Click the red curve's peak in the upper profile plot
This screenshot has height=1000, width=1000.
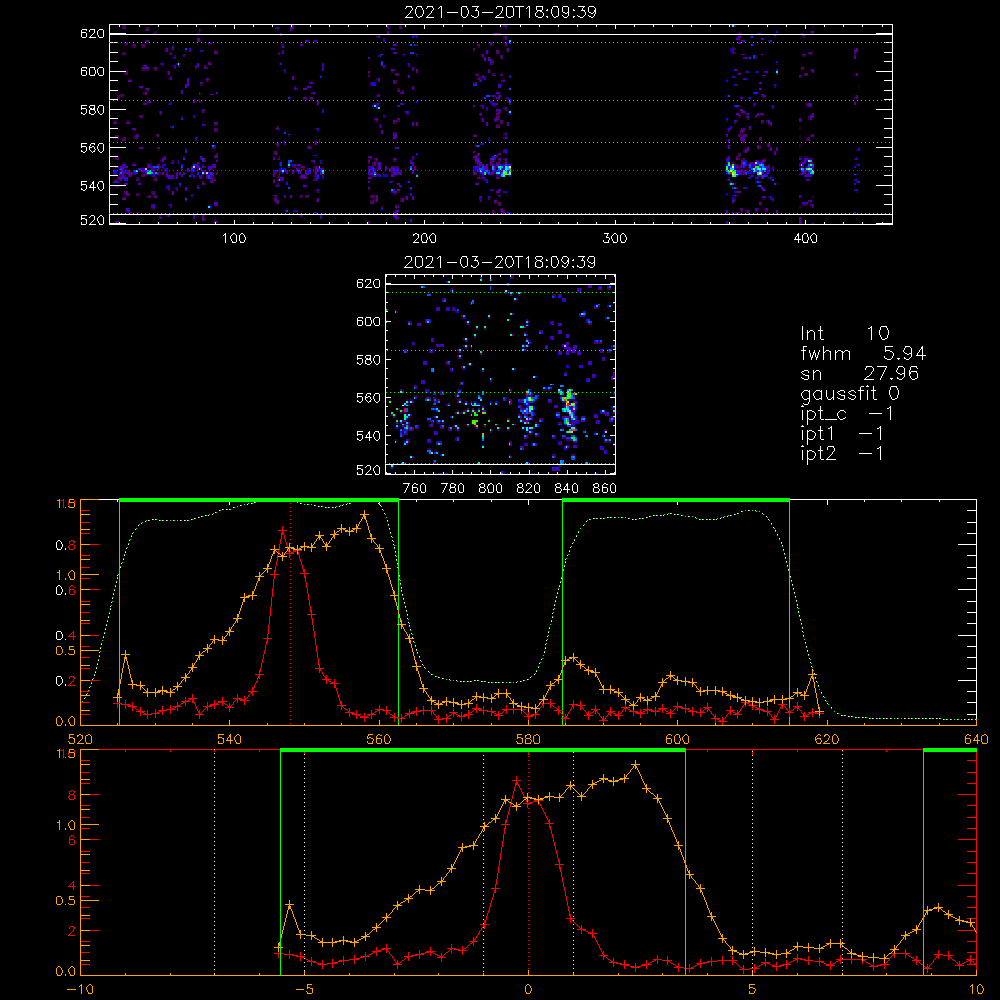coord(282,530)
